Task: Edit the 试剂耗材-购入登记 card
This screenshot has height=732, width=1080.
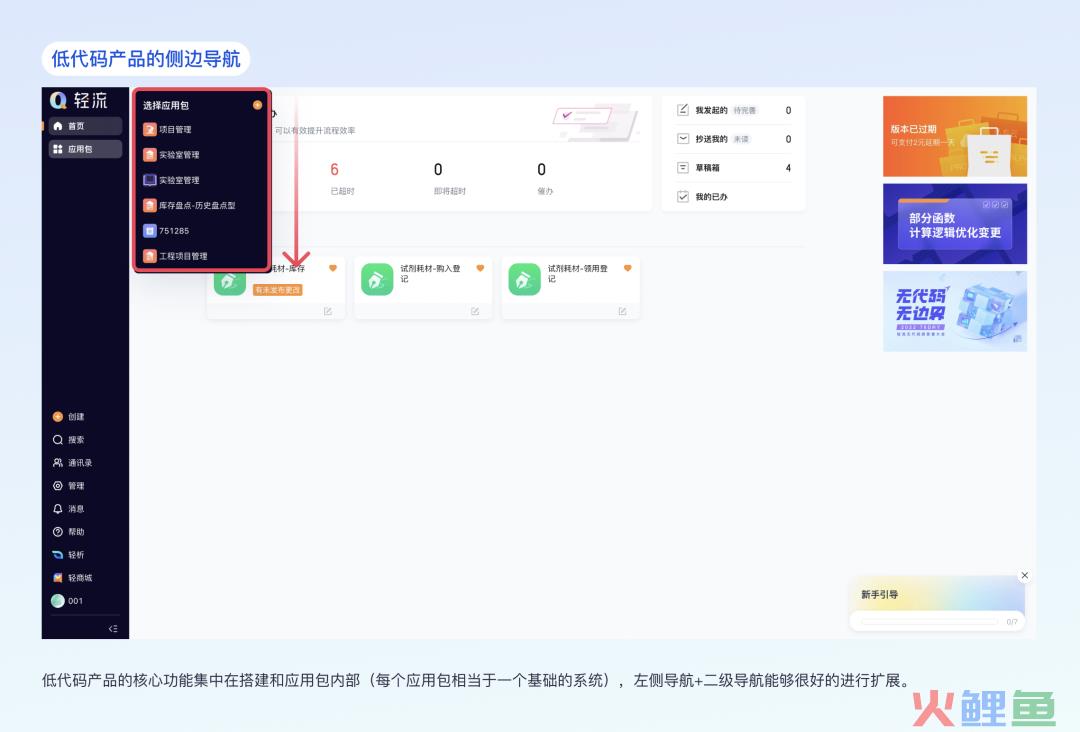Action: click(475, 312)
